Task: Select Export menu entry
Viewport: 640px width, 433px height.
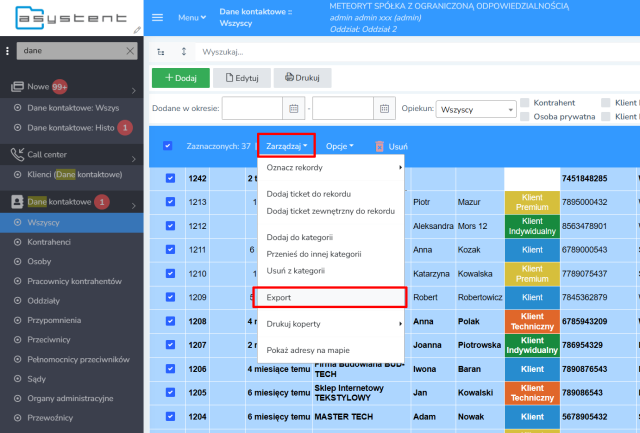Action: 330,298
